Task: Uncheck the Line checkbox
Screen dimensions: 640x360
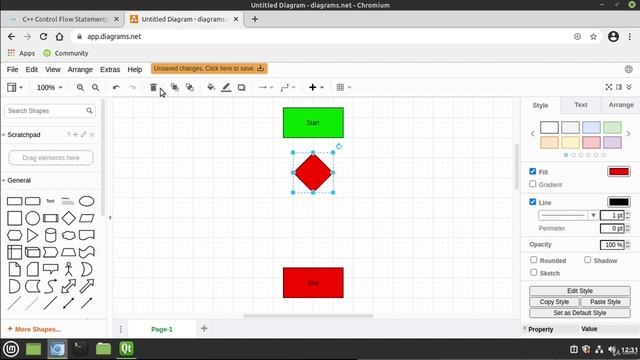Action: pos(533,202)
